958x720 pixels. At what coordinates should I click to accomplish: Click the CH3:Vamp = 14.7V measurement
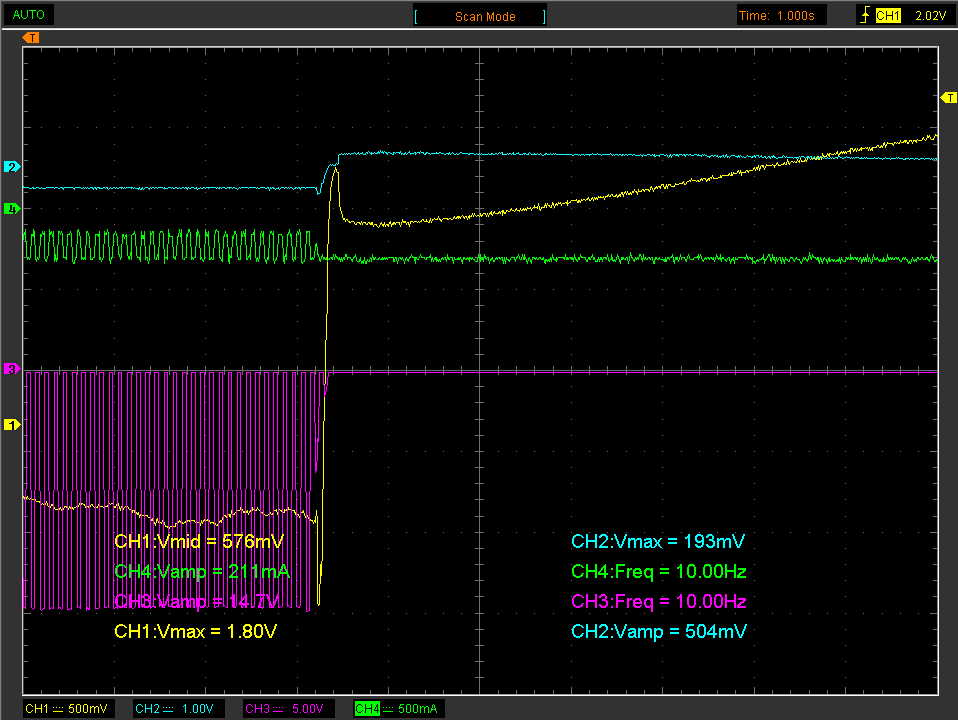[x=197, y=601]
